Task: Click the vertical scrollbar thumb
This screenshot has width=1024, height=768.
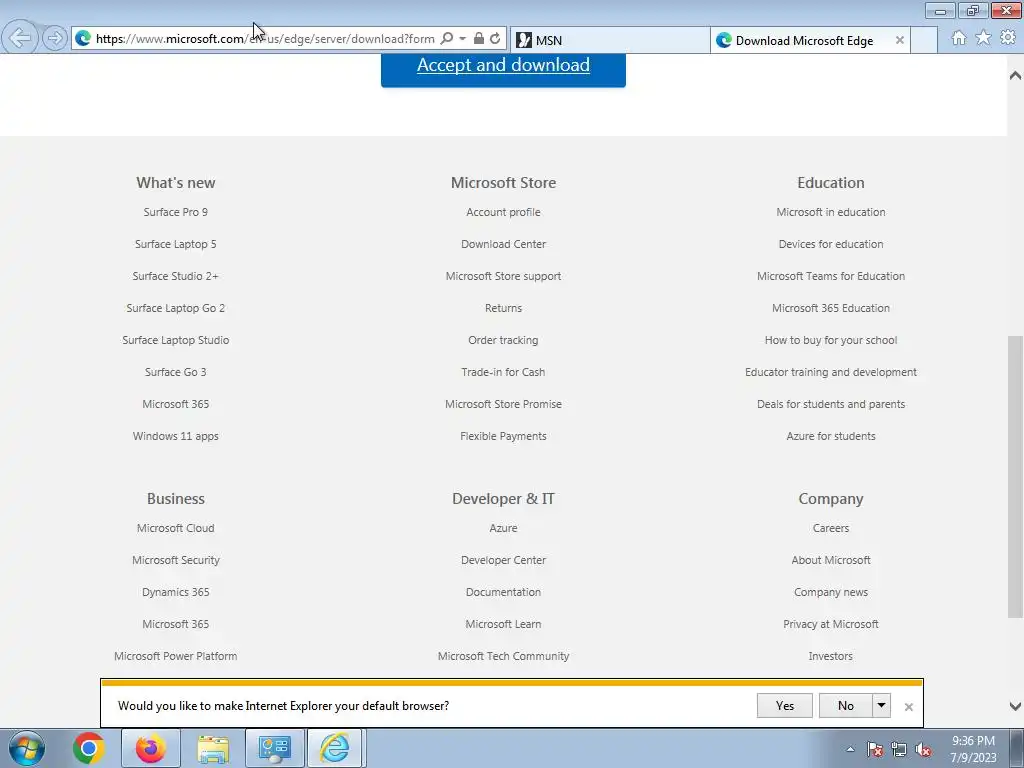Action: [x=1016, y=477]
